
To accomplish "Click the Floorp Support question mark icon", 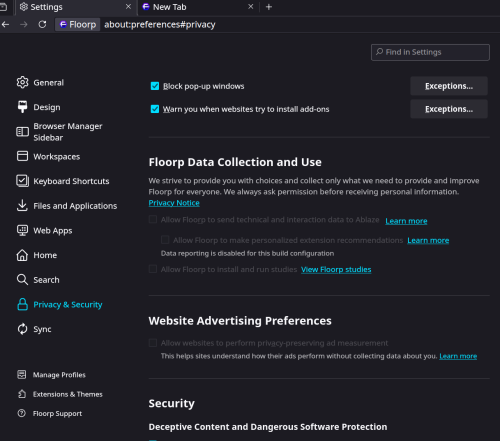I will tap(22, 413).
